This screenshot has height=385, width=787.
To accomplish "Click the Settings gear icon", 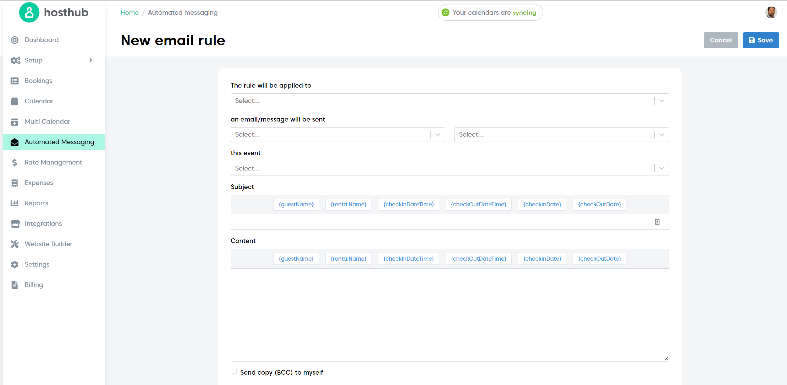I will point(15,265).
